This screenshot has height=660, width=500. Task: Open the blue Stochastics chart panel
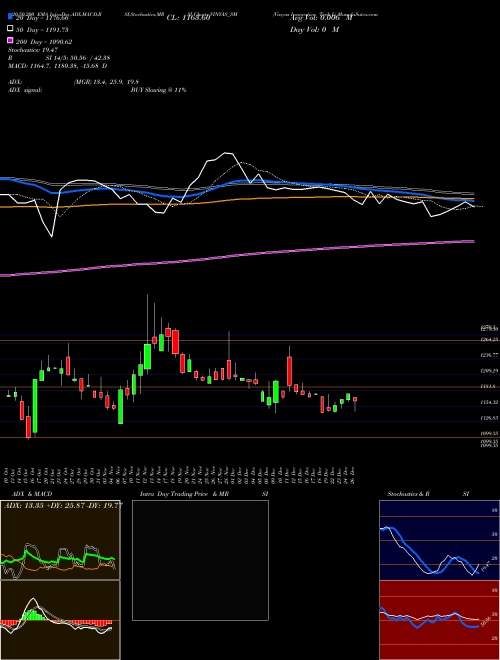(439, 540)
